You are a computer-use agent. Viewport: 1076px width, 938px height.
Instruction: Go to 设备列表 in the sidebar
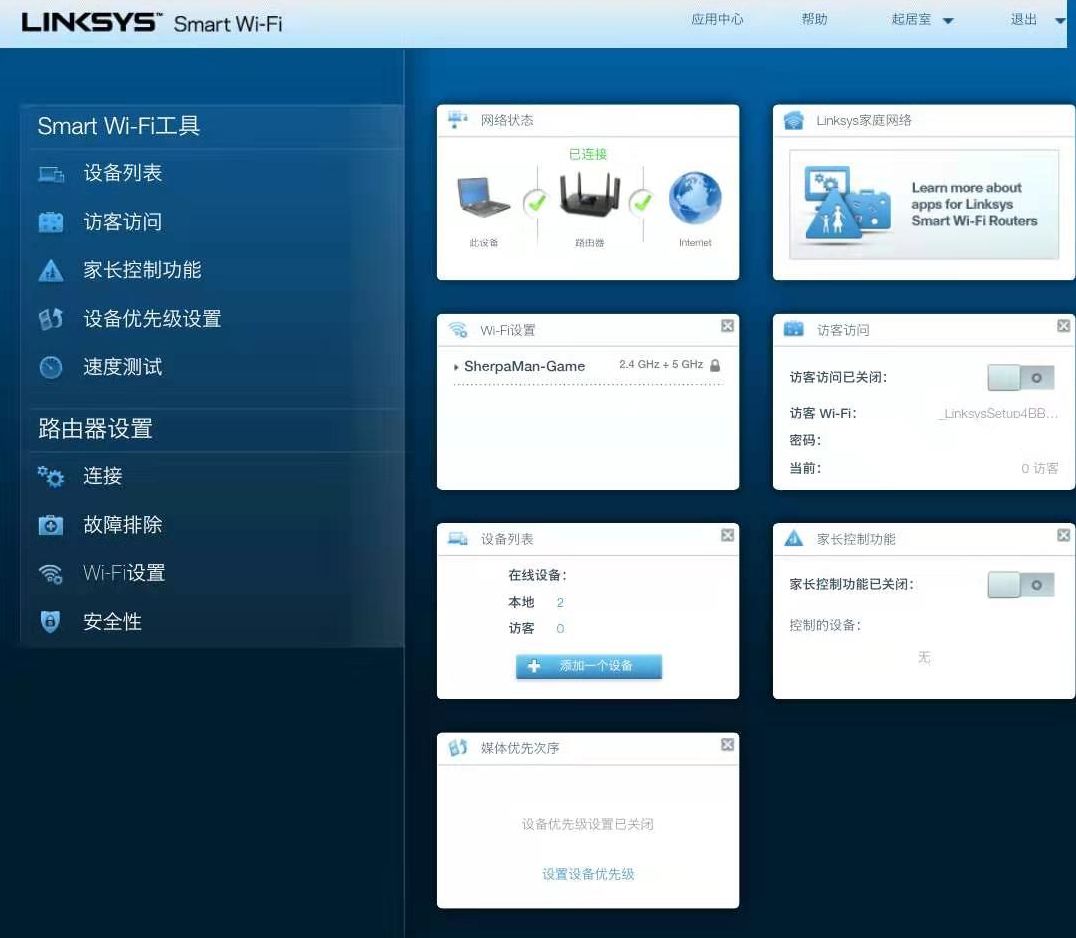pos(123,173)
